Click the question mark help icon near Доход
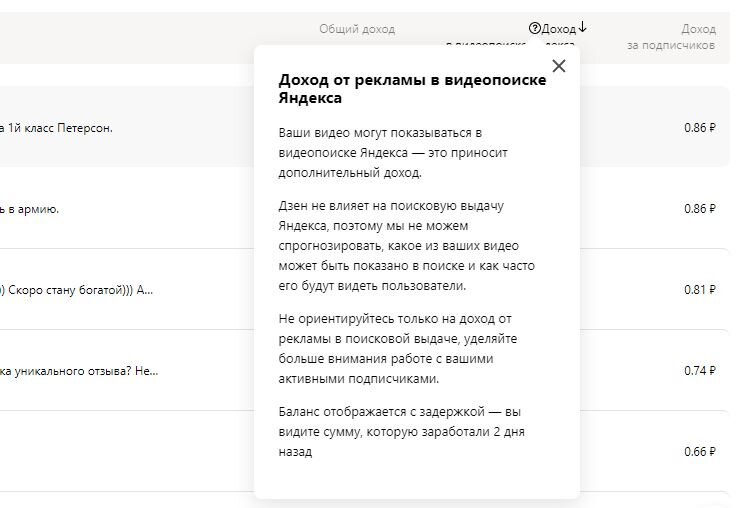The image size is (747, 508). pos(535,28)
